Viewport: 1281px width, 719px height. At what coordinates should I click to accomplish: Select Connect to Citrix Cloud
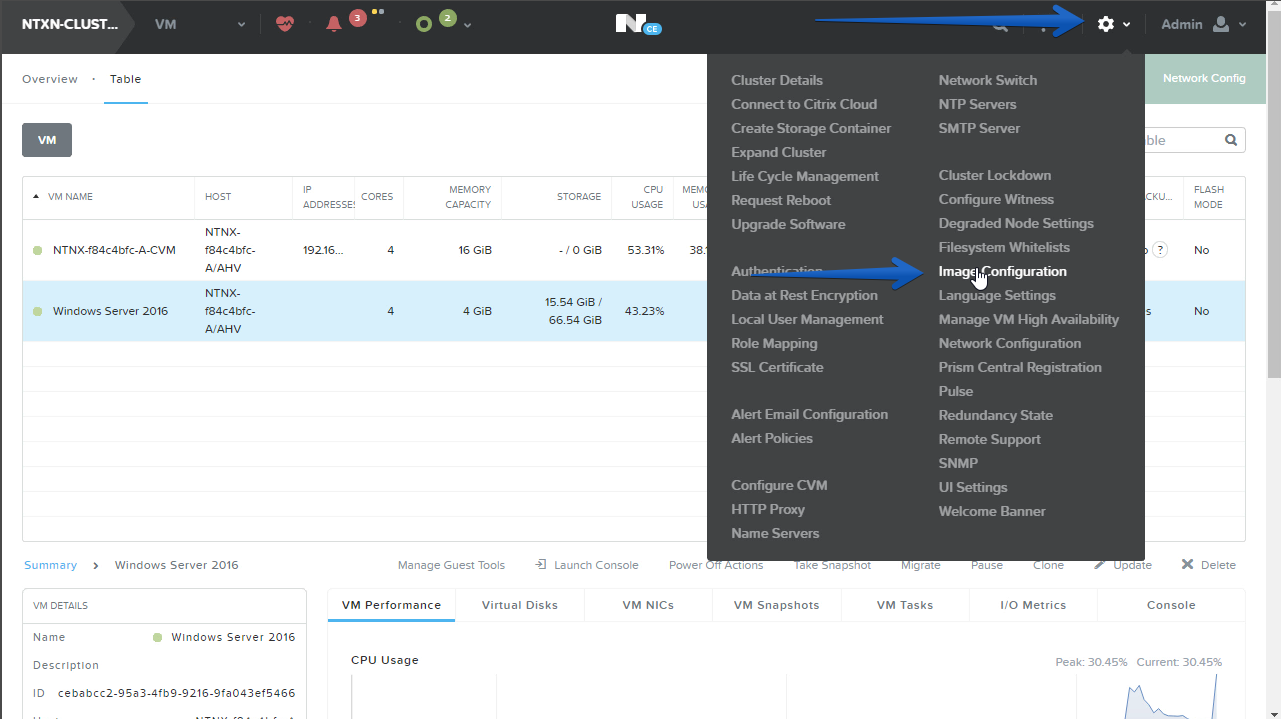(804, 104)
